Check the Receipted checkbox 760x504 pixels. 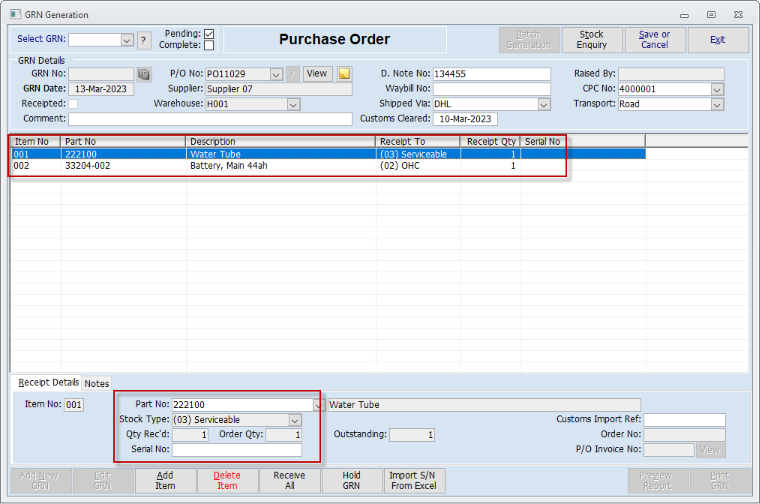pyautogui.click(x=73, y=104)
